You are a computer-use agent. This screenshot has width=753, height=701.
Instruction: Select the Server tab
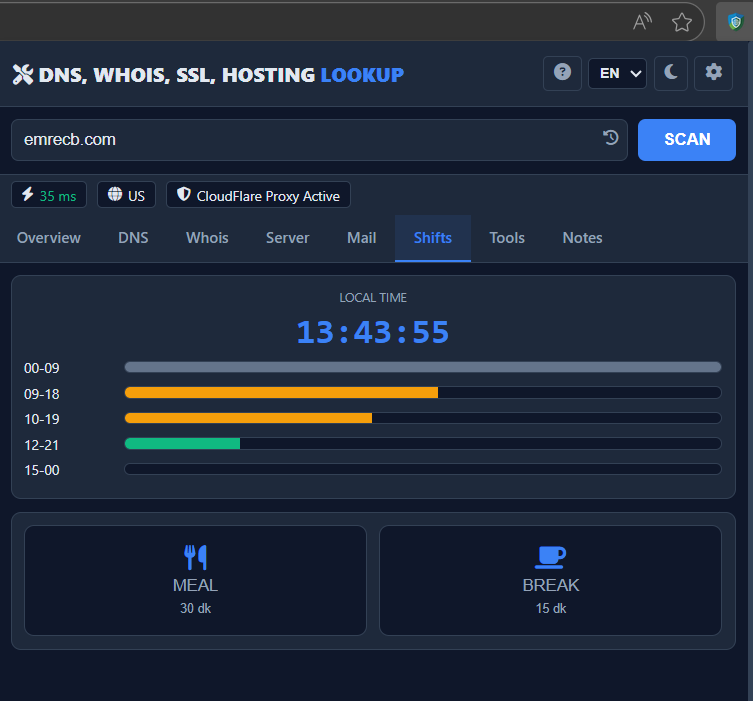287,238
